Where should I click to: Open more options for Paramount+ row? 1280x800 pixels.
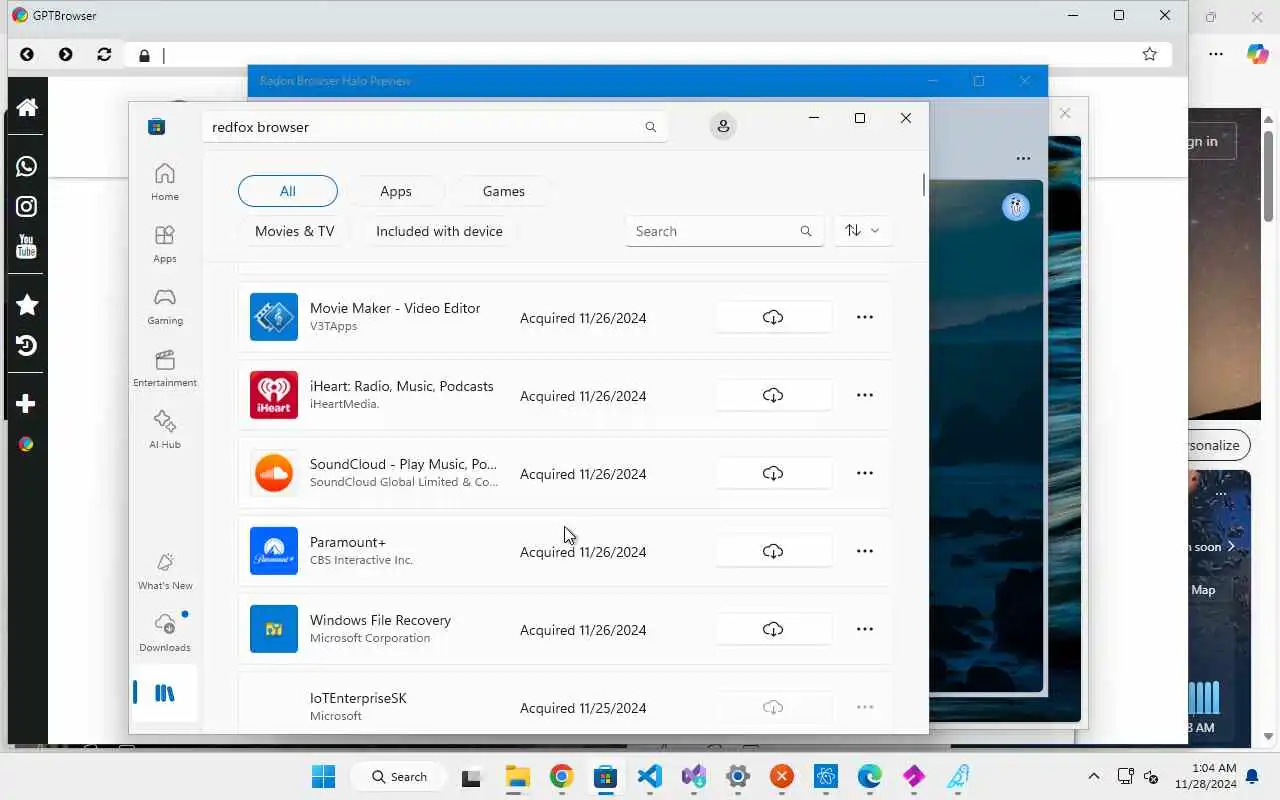[865, 551]
